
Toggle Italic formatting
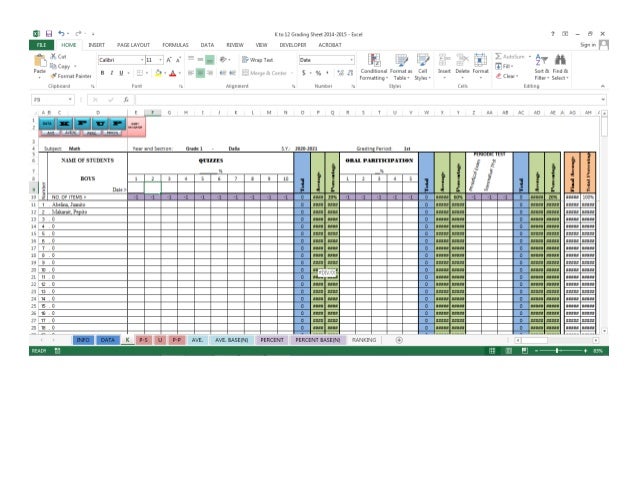[x=112, y=73]
